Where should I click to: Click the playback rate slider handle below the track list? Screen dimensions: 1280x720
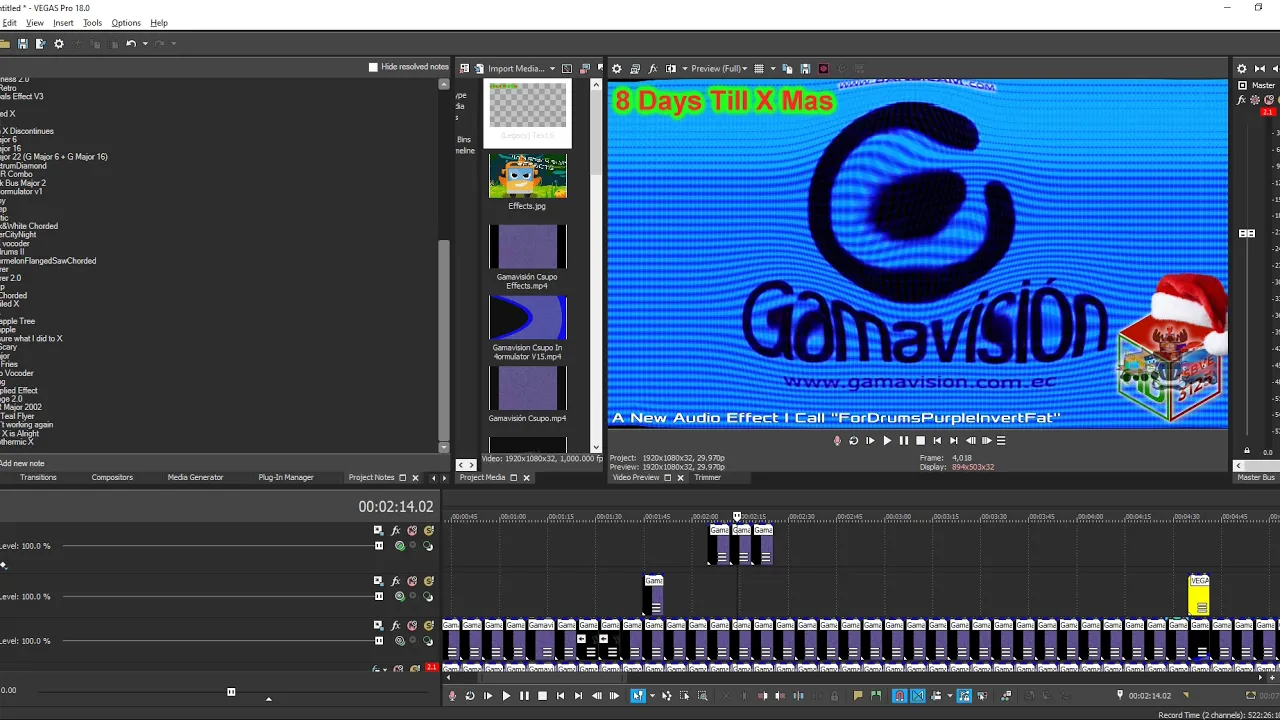click(231, 691)
